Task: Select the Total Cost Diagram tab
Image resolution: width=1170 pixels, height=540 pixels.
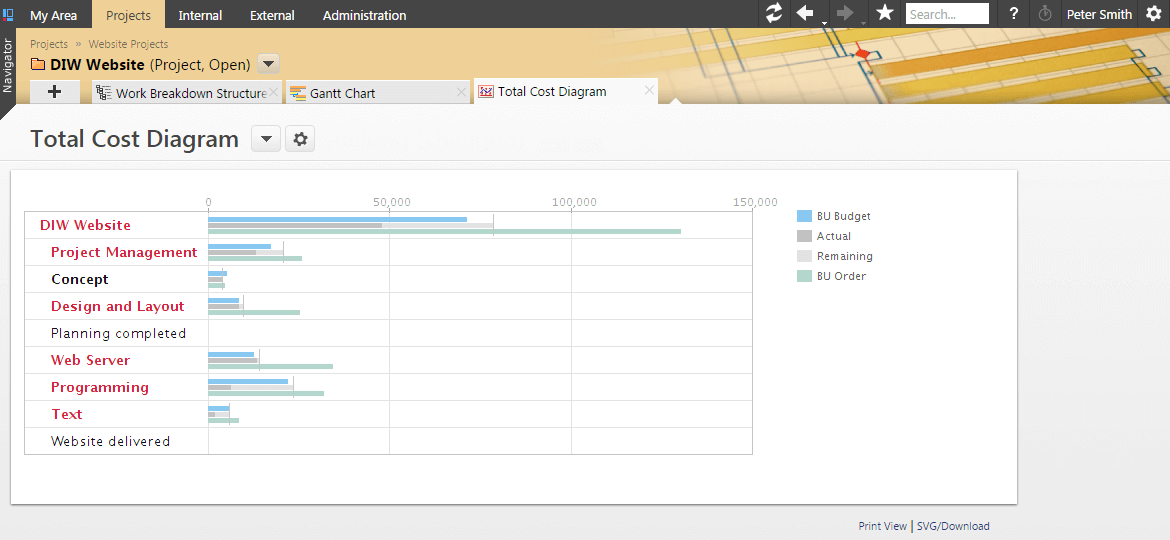Action: click(566, 91)
